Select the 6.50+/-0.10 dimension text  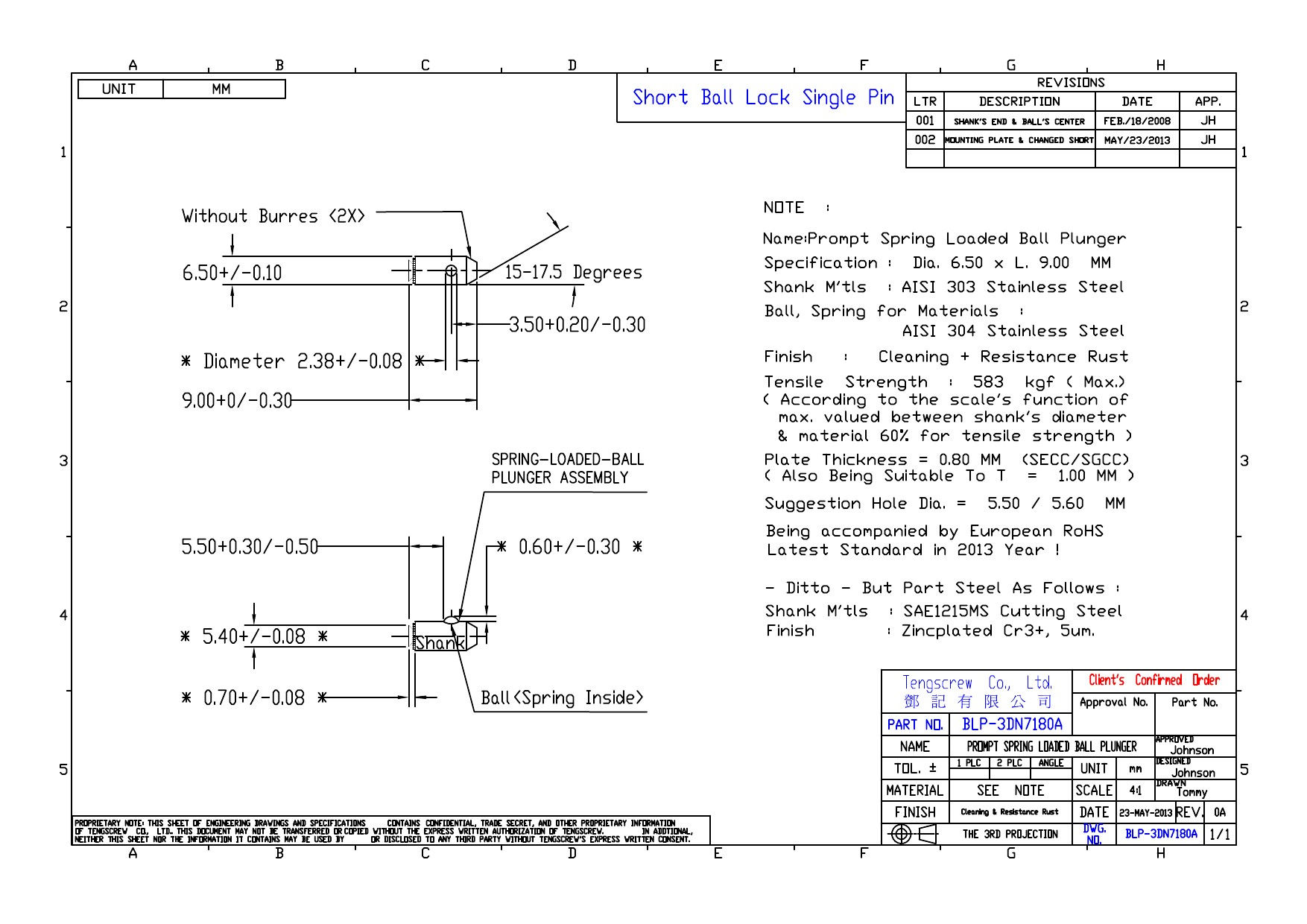[232, 273]
